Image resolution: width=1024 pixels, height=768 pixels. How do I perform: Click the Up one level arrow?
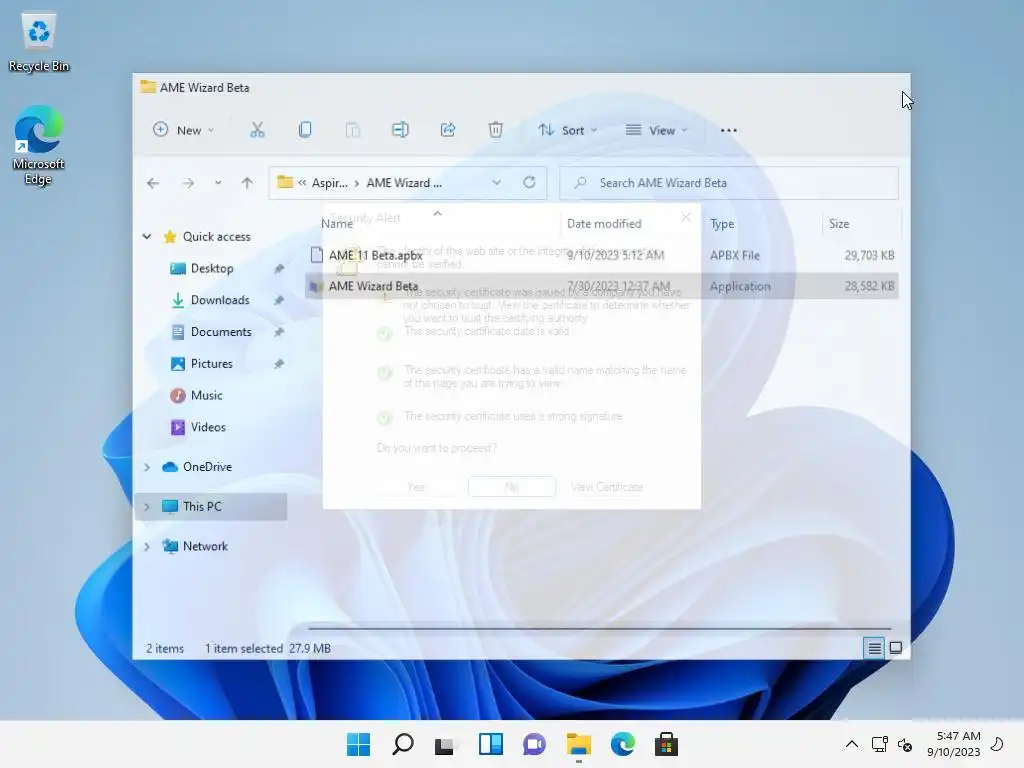click(247, 184)
